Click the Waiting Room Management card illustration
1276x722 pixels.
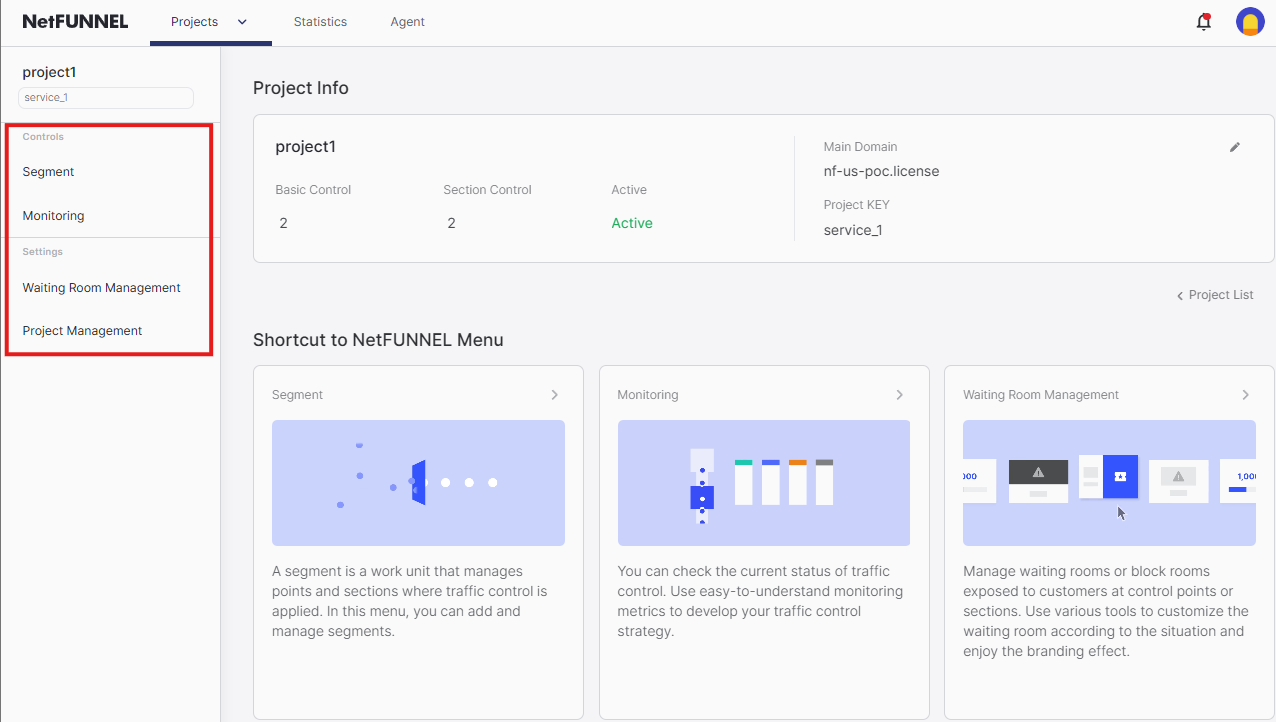tap(1108, 483)
